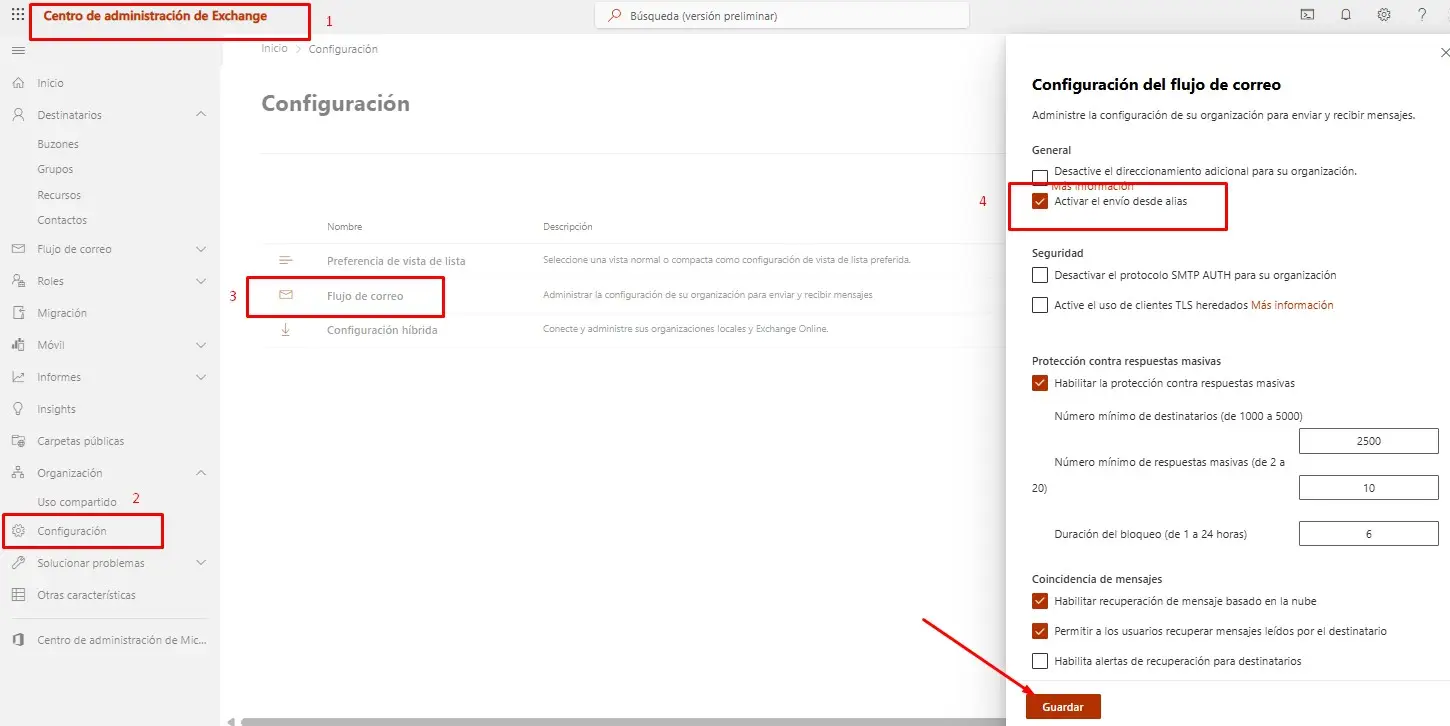1450x726 pixels.
Task: Open 'Configuración híbrida' in the settings list
Action: 382,330
